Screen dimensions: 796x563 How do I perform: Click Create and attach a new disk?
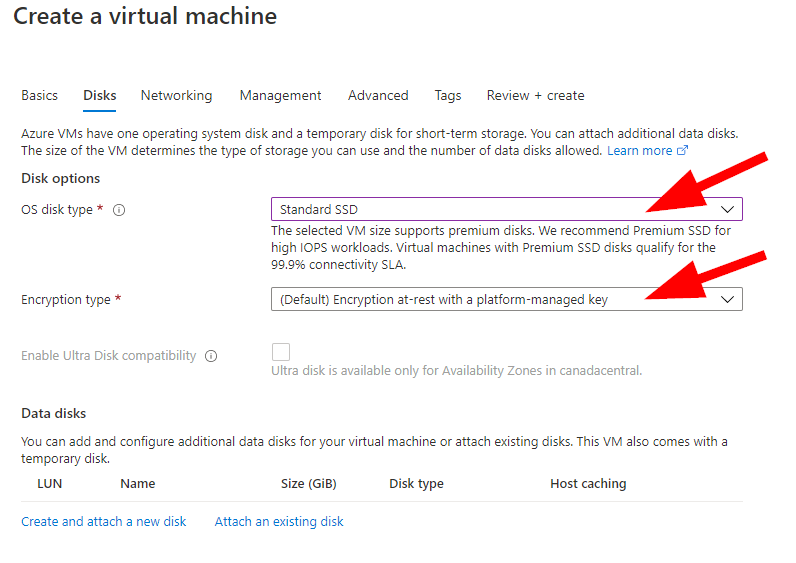pos(104,521)
